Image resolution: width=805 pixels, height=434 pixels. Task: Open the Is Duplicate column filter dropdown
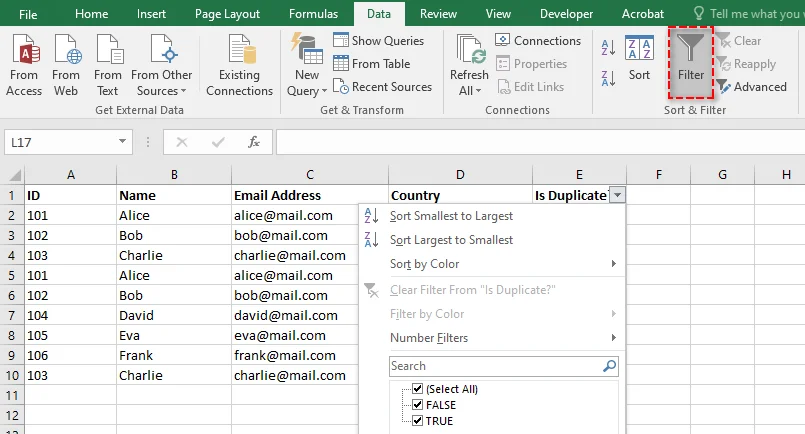(x=617, y=196)
